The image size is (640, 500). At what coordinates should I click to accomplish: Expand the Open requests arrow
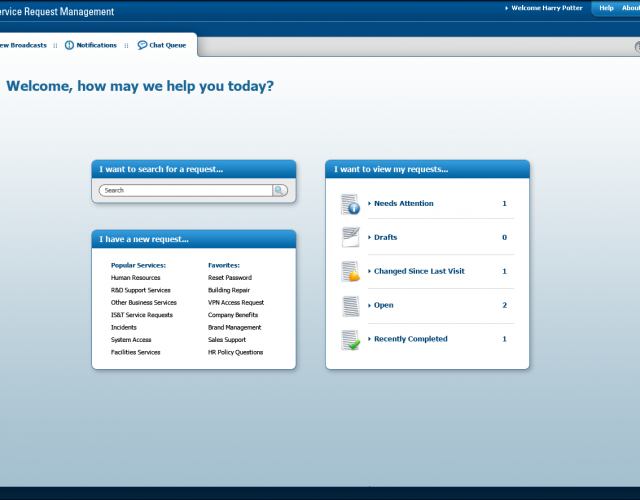[369, 305]
